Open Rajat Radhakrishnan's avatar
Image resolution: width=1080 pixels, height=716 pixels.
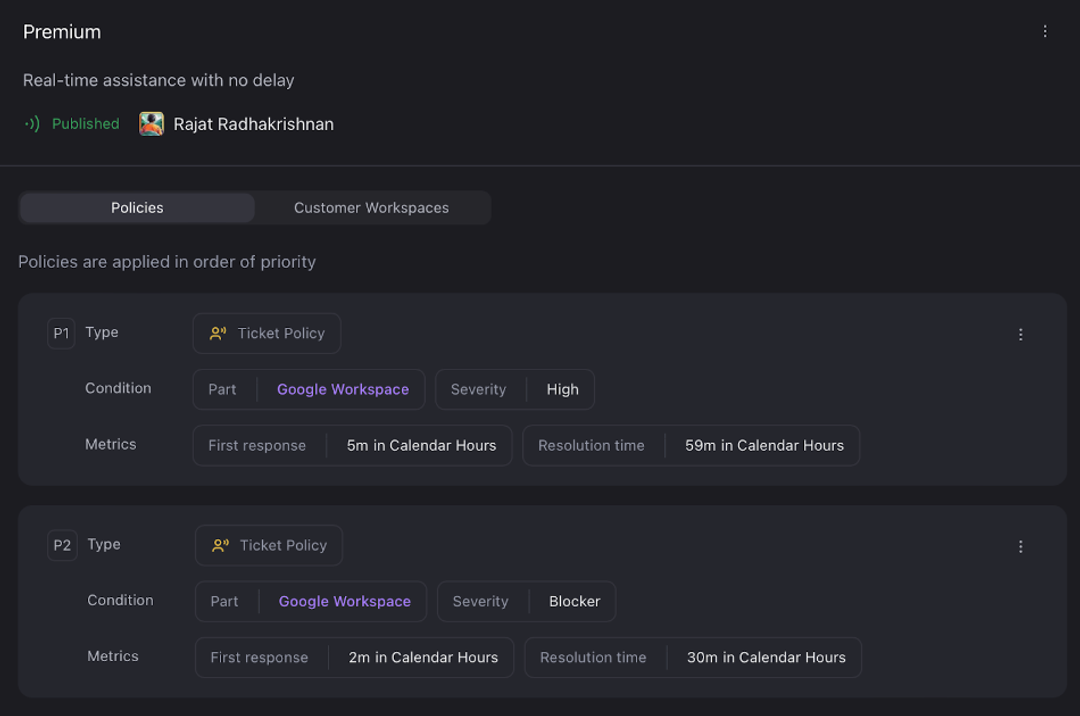[151, 123]
